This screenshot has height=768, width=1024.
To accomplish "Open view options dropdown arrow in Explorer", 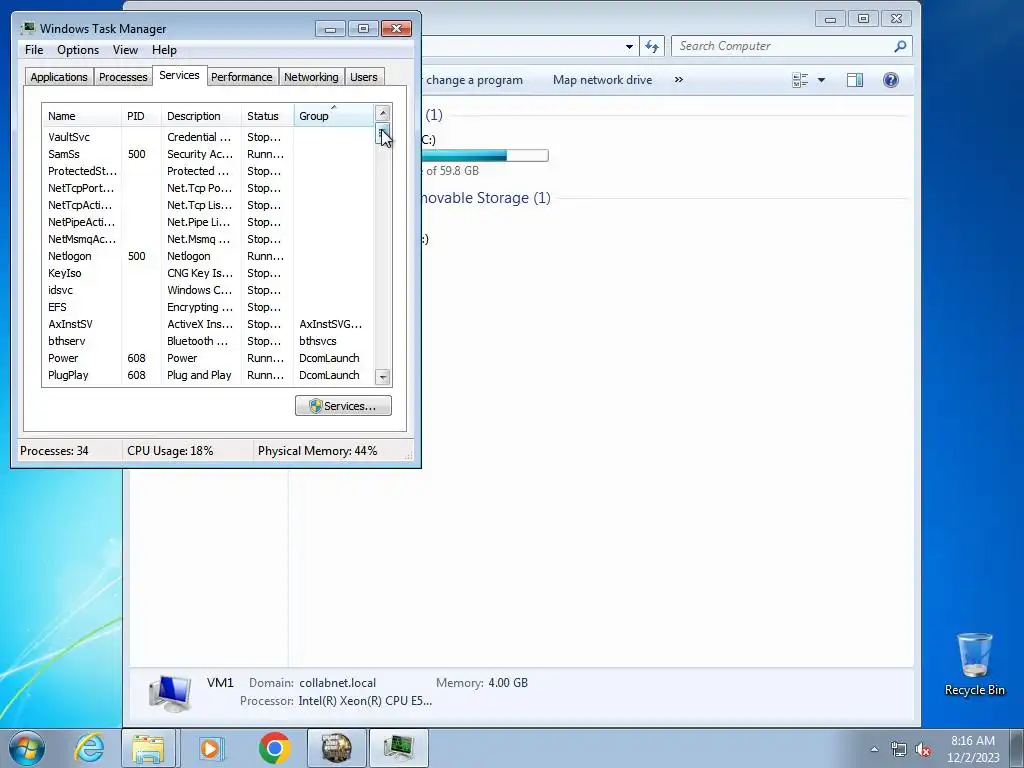I will point(822,80).
